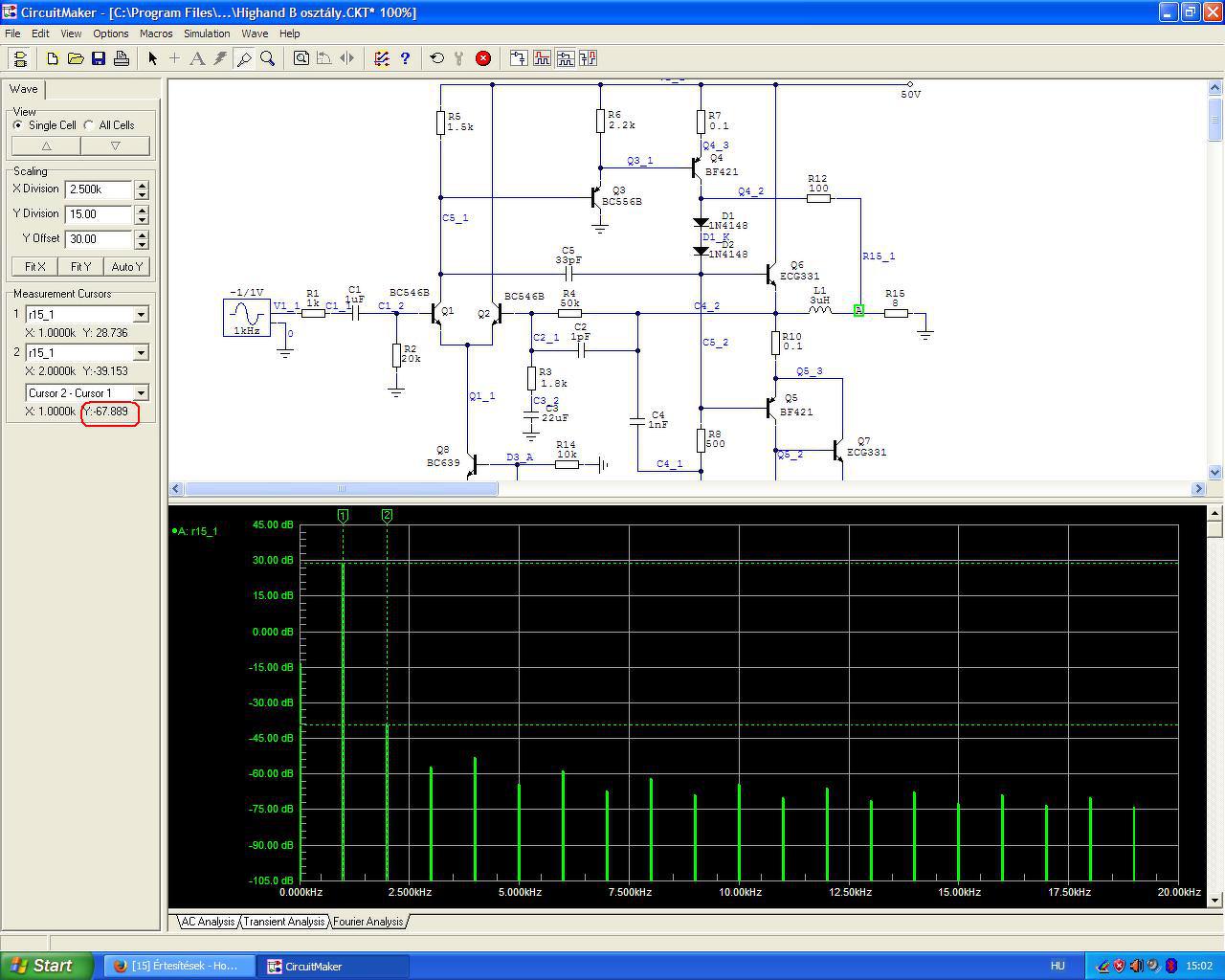Open the Simulation menu
This screenshot has width=1225, height=980.
207,33
